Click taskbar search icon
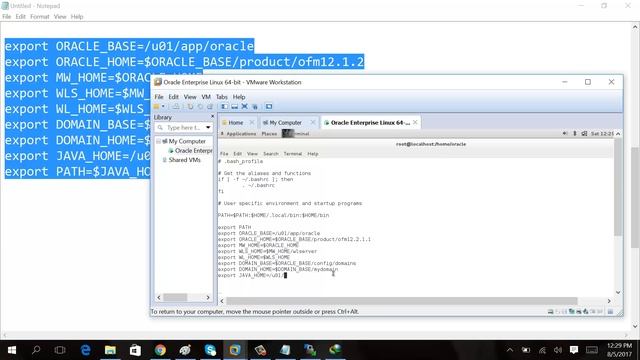640x360 pixels. [36, 350]
